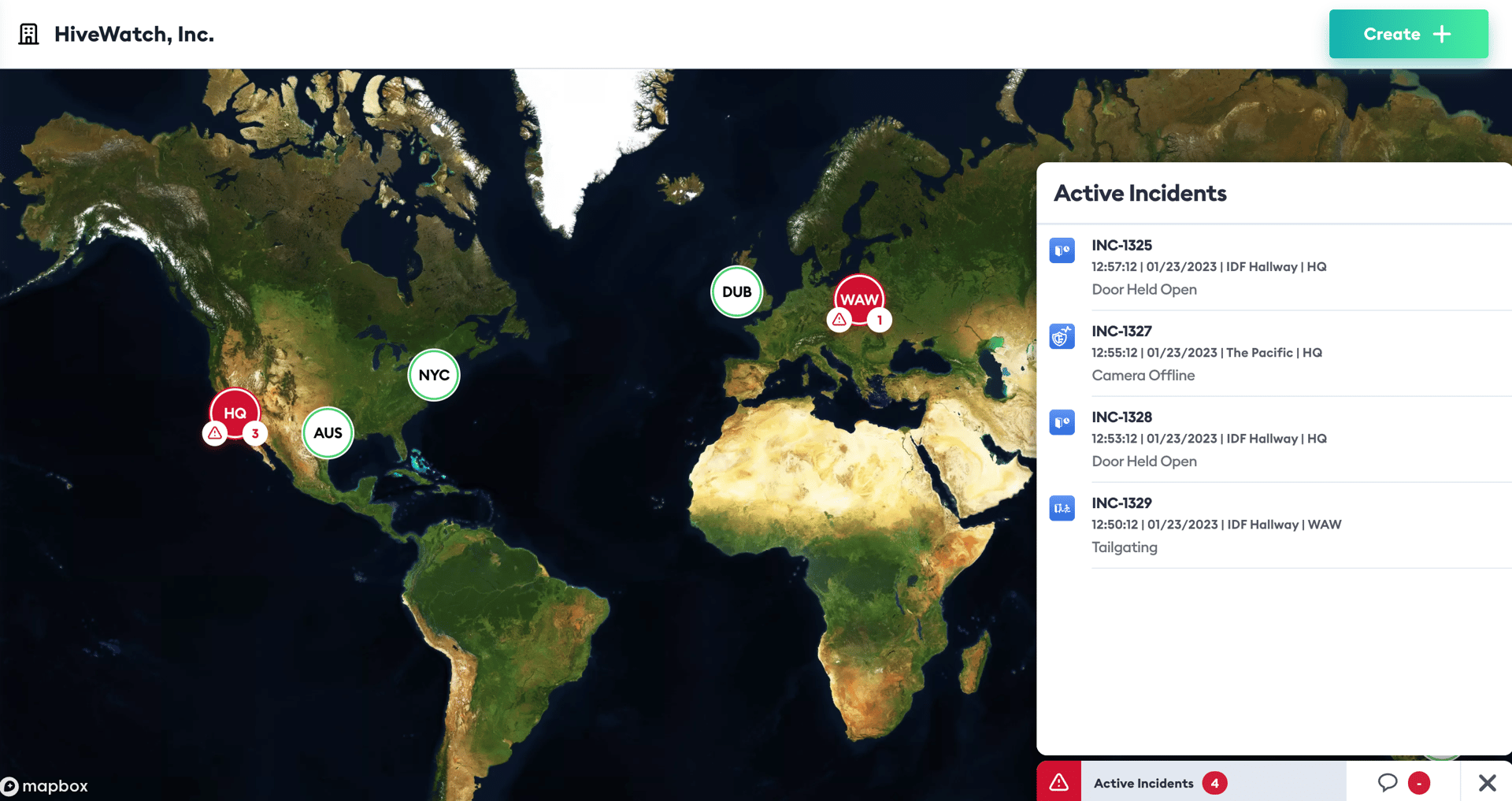Select the WAW site marker

[x=860, y=299]
